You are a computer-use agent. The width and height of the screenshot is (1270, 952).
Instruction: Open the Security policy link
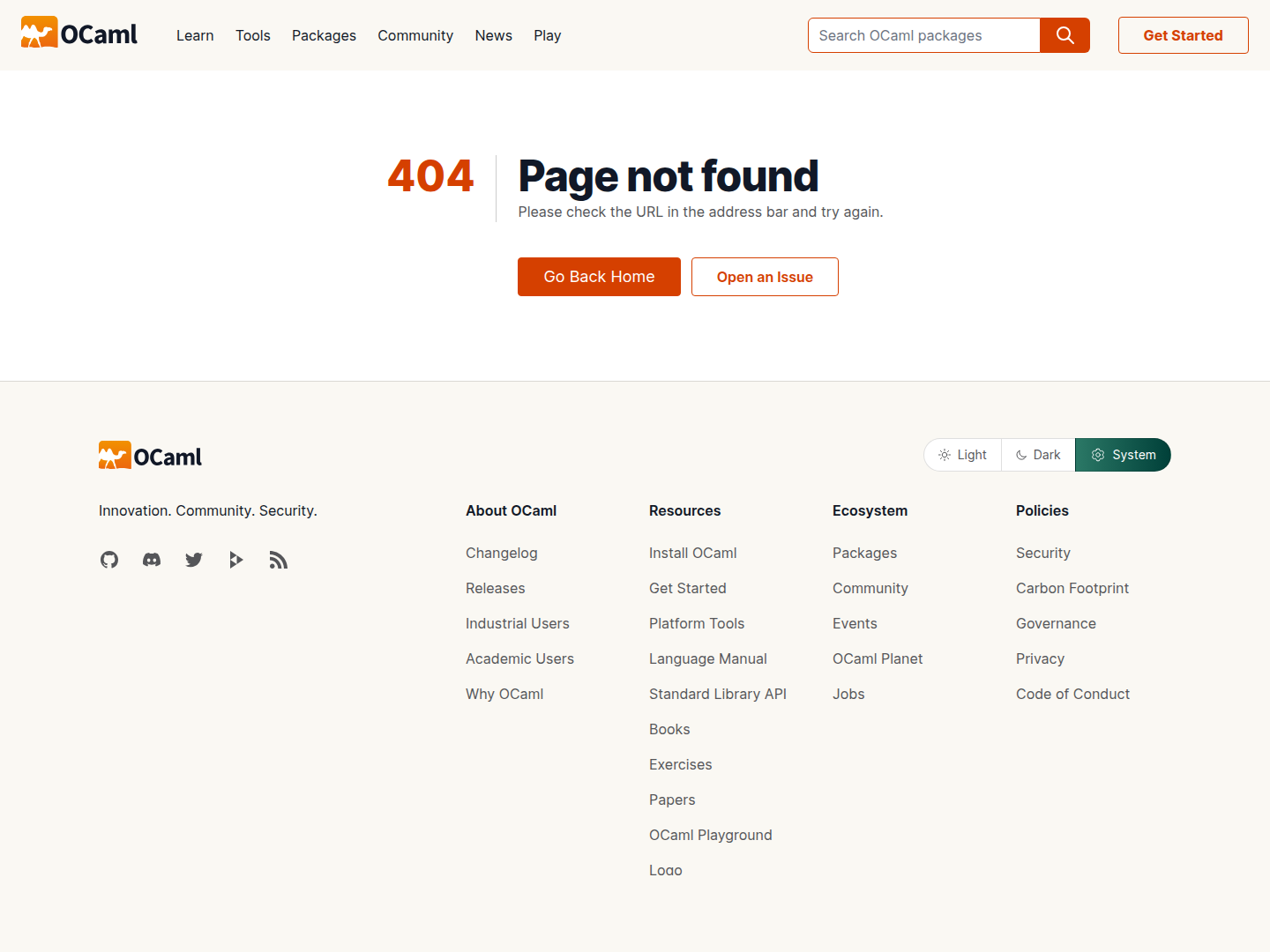(x=1043, y=553)
